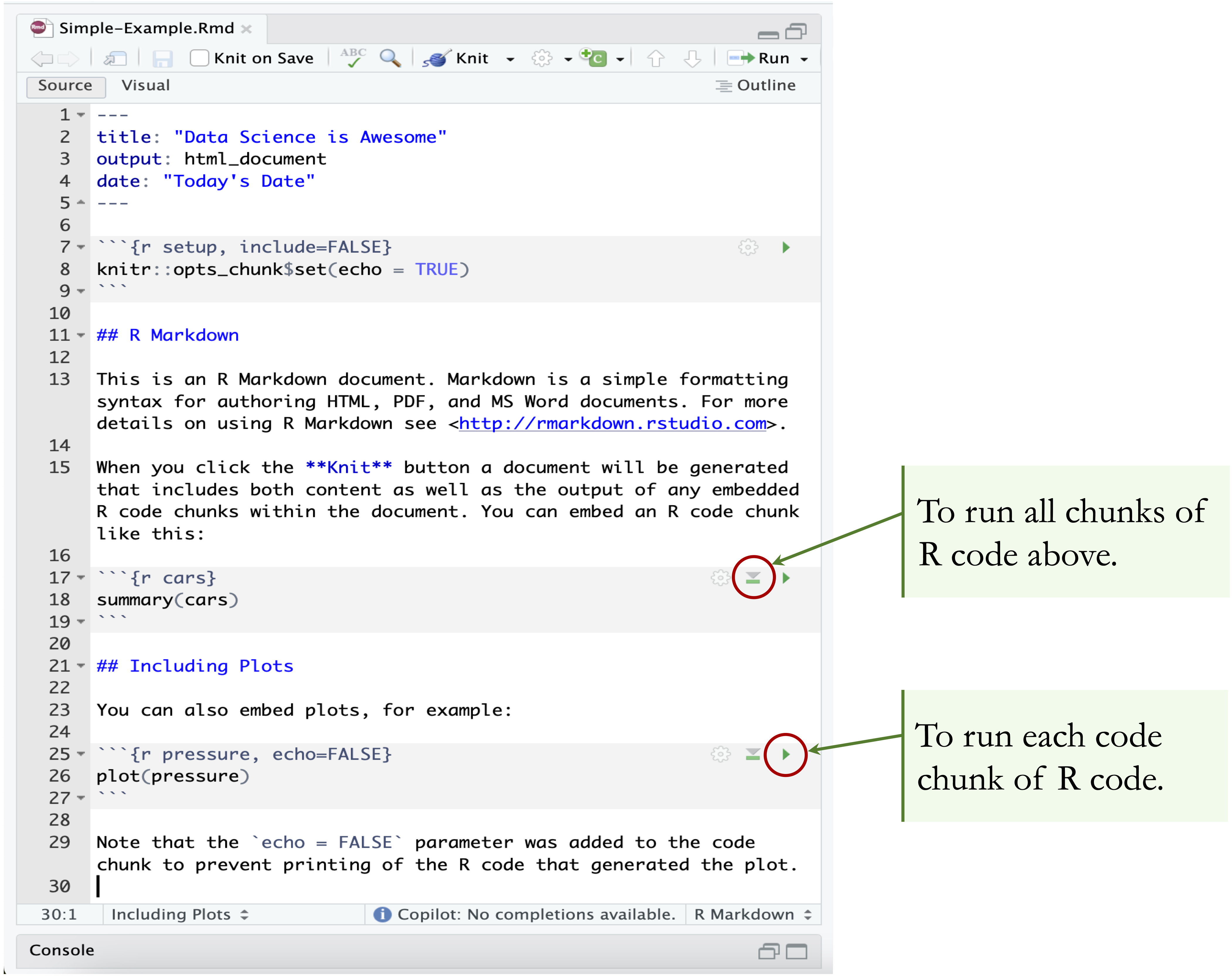Toggle the Outline pane
The height and width of the screenshot is (976, 1232).
tap(756, 85)
